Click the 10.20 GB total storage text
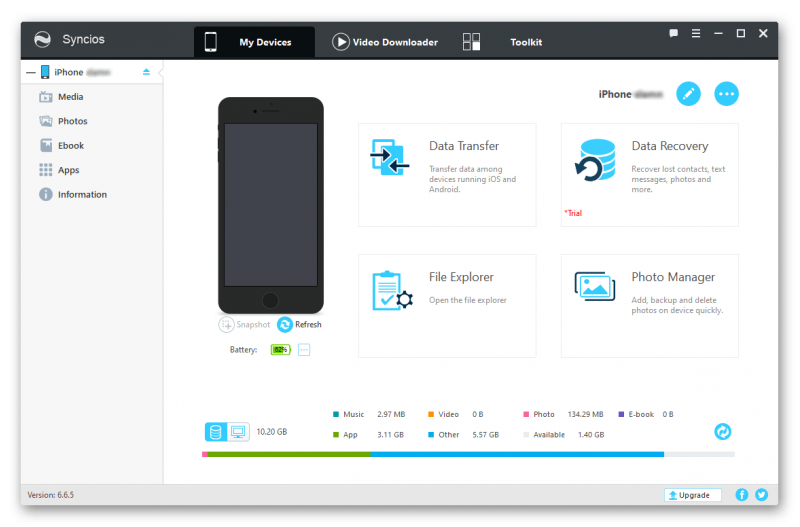Image resolution: width=800 pixels, height=527 pixels. [271, 432]
